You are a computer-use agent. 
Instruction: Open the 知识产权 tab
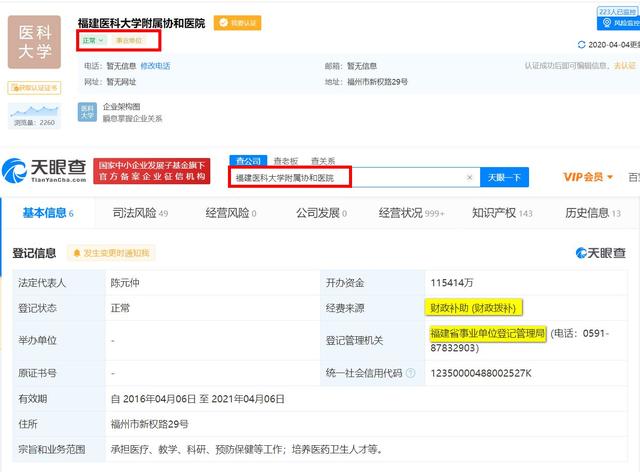point(502,213)
